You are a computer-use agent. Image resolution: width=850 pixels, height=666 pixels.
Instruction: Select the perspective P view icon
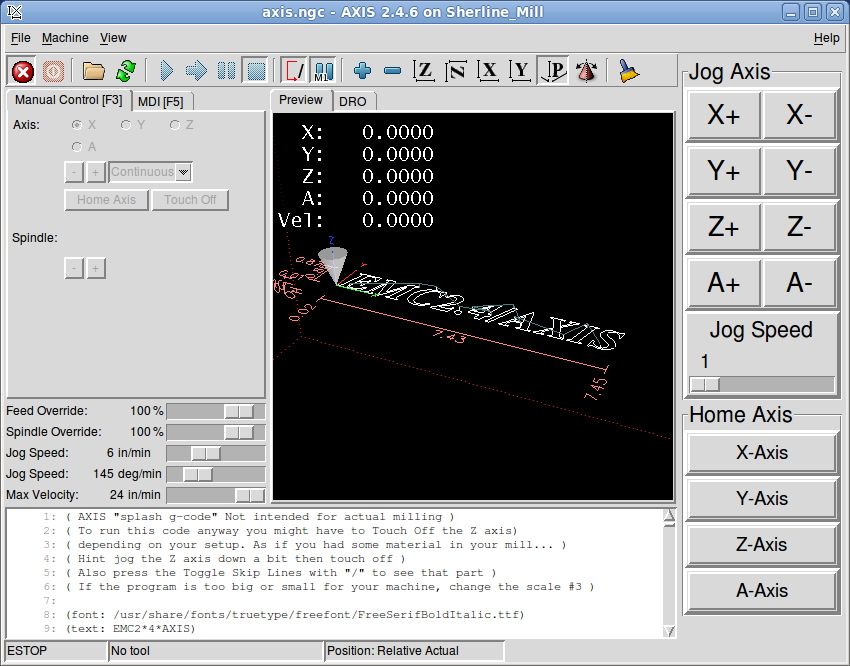click(x=553, y=71)
